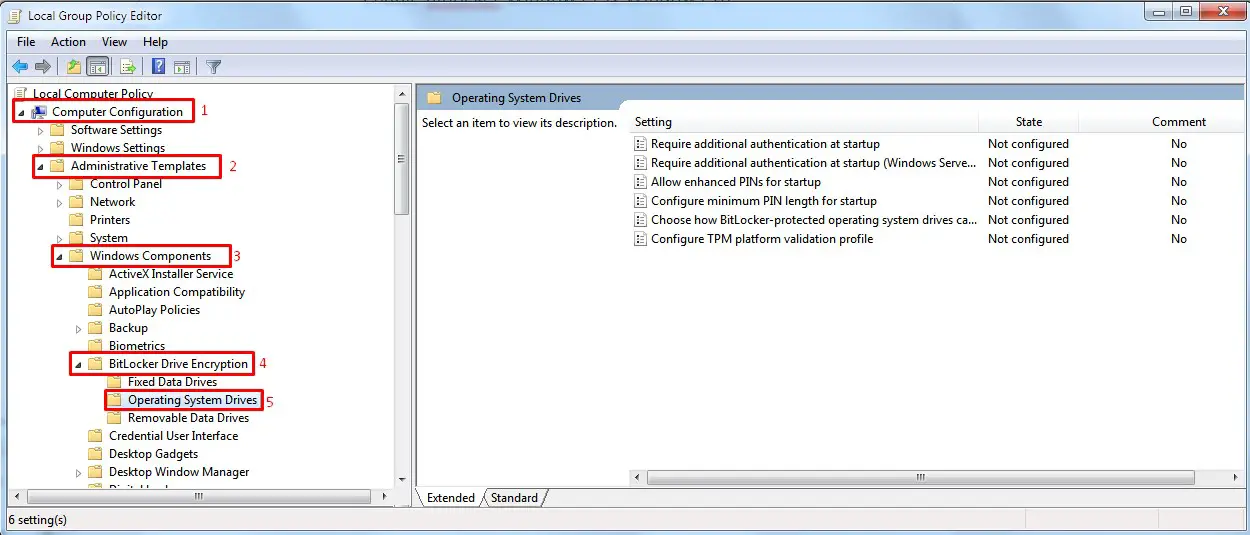
Task: Open Help via the blue question mark icon
Action: click(158, 67)
